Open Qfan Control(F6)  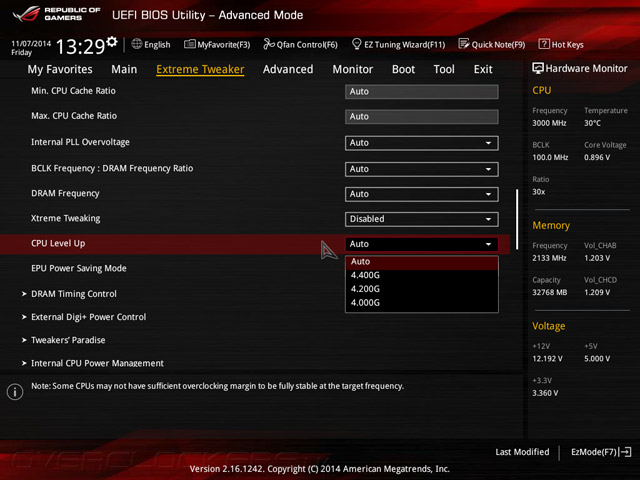(300, 44)
